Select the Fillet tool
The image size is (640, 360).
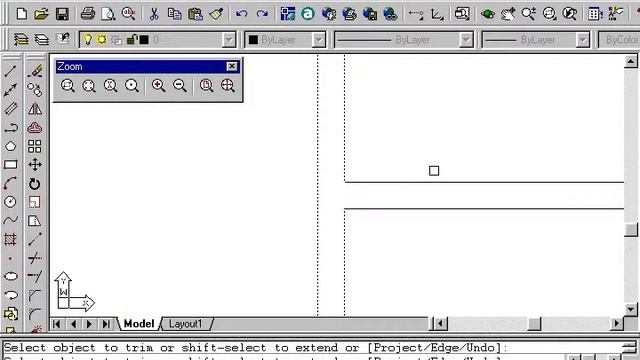(x=35, y=313)
